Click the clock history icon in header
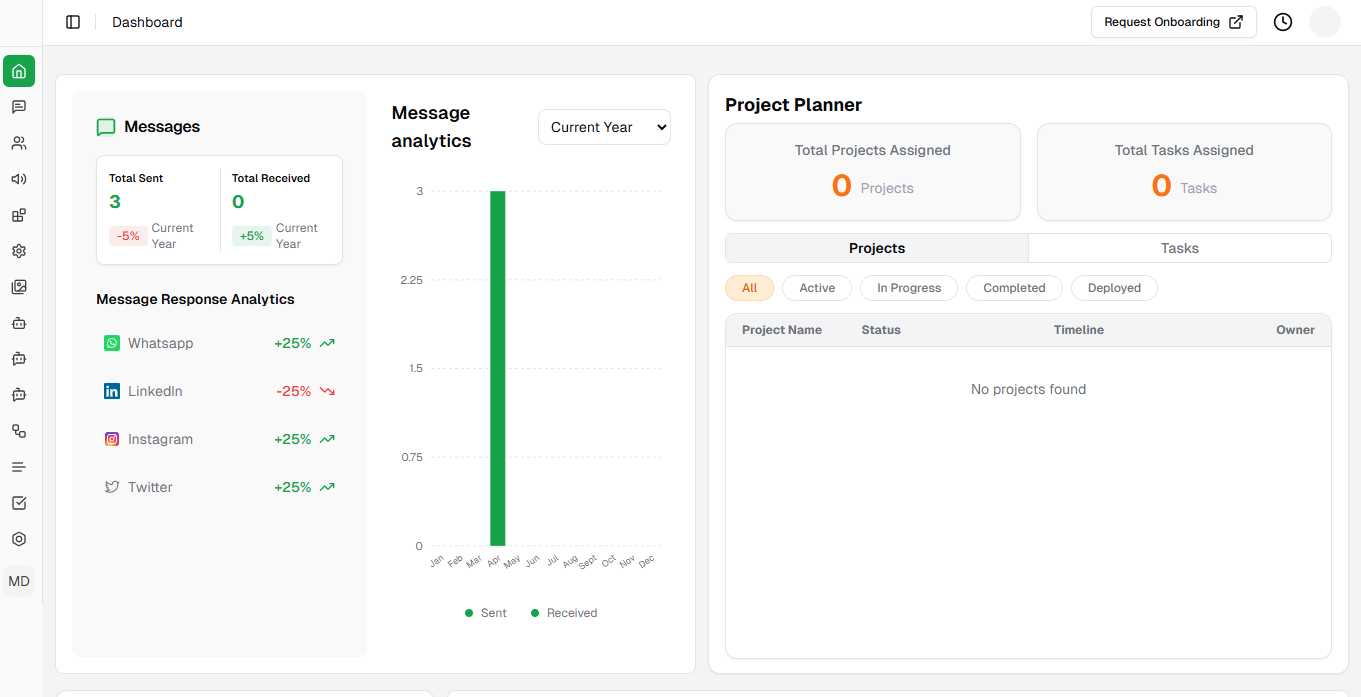The image size is (1361, 697). [1283, 22]
